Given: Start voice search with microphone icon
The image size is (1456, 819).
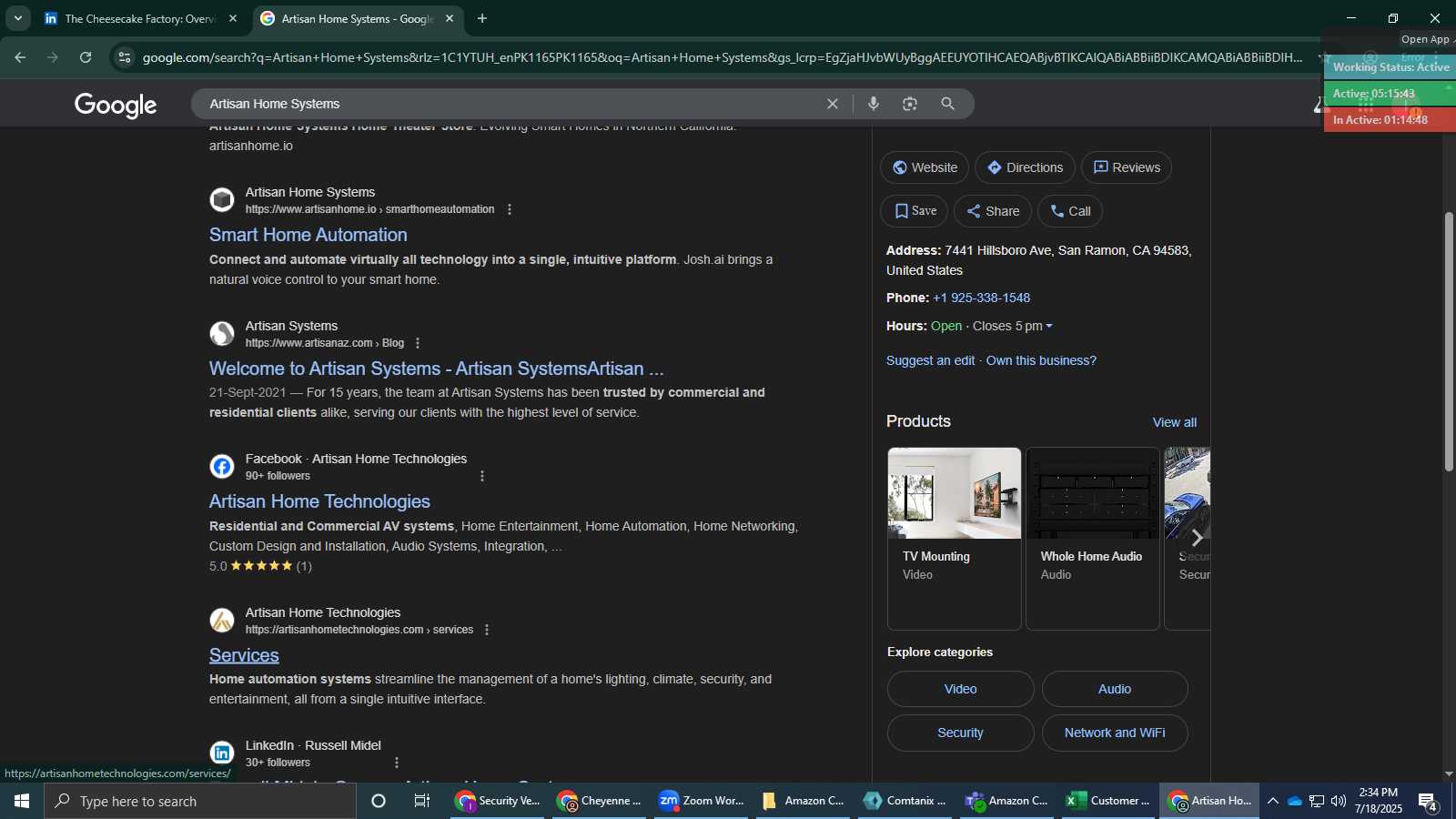Looking at the screenshot, I should (x=874, y=104).
